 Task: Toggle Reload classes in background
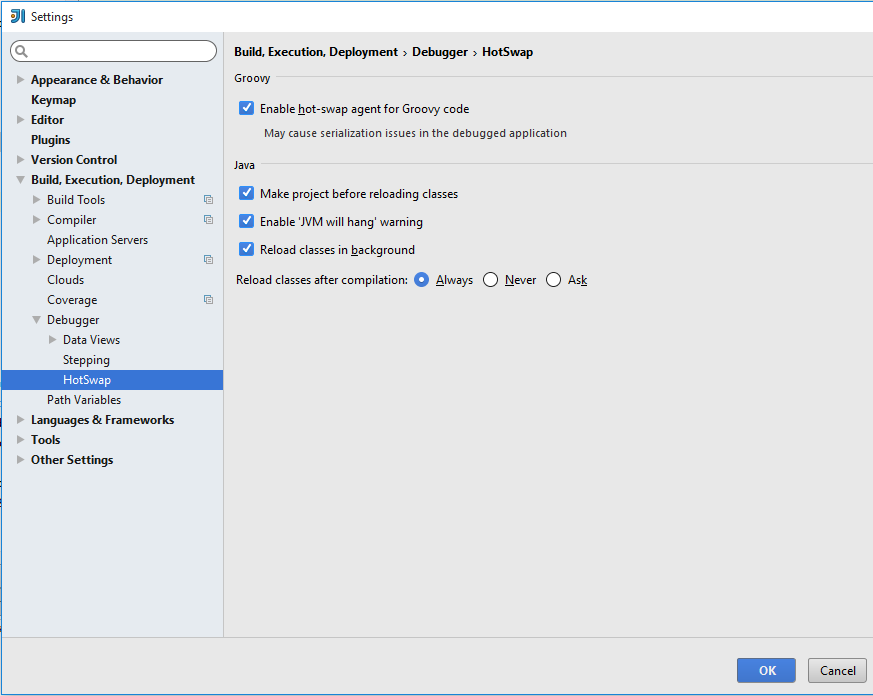pyautogui.click(x=246, y=249)
